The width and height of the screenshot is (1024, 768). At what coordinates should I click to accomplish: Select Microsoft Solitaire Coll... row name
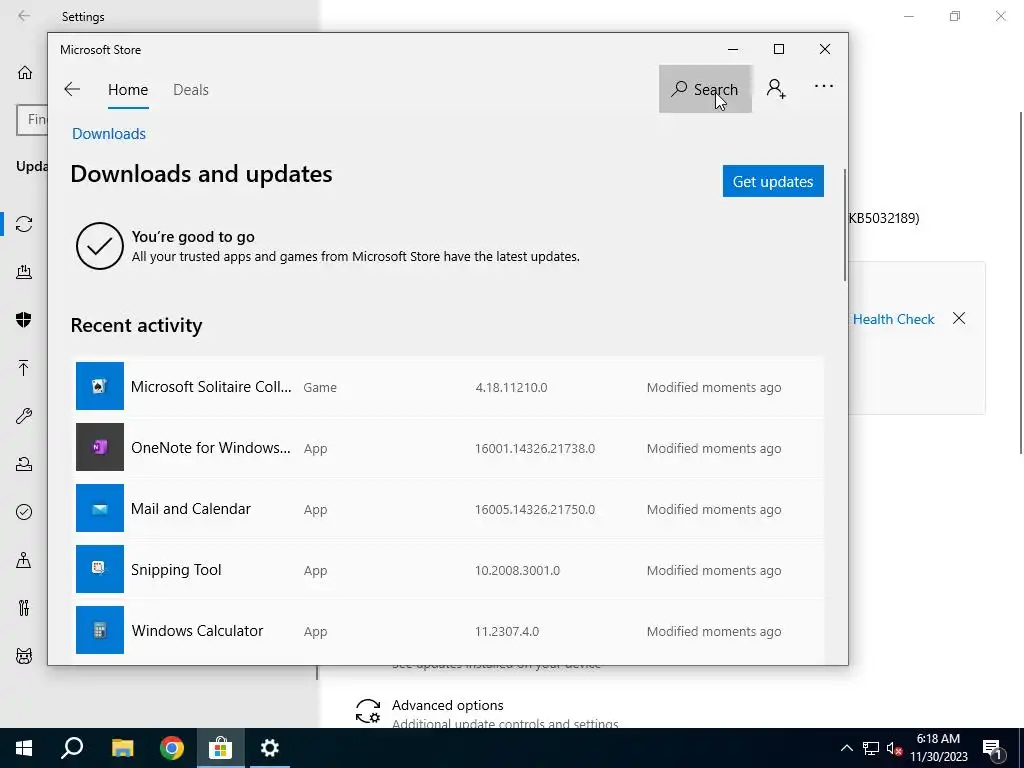211,387
